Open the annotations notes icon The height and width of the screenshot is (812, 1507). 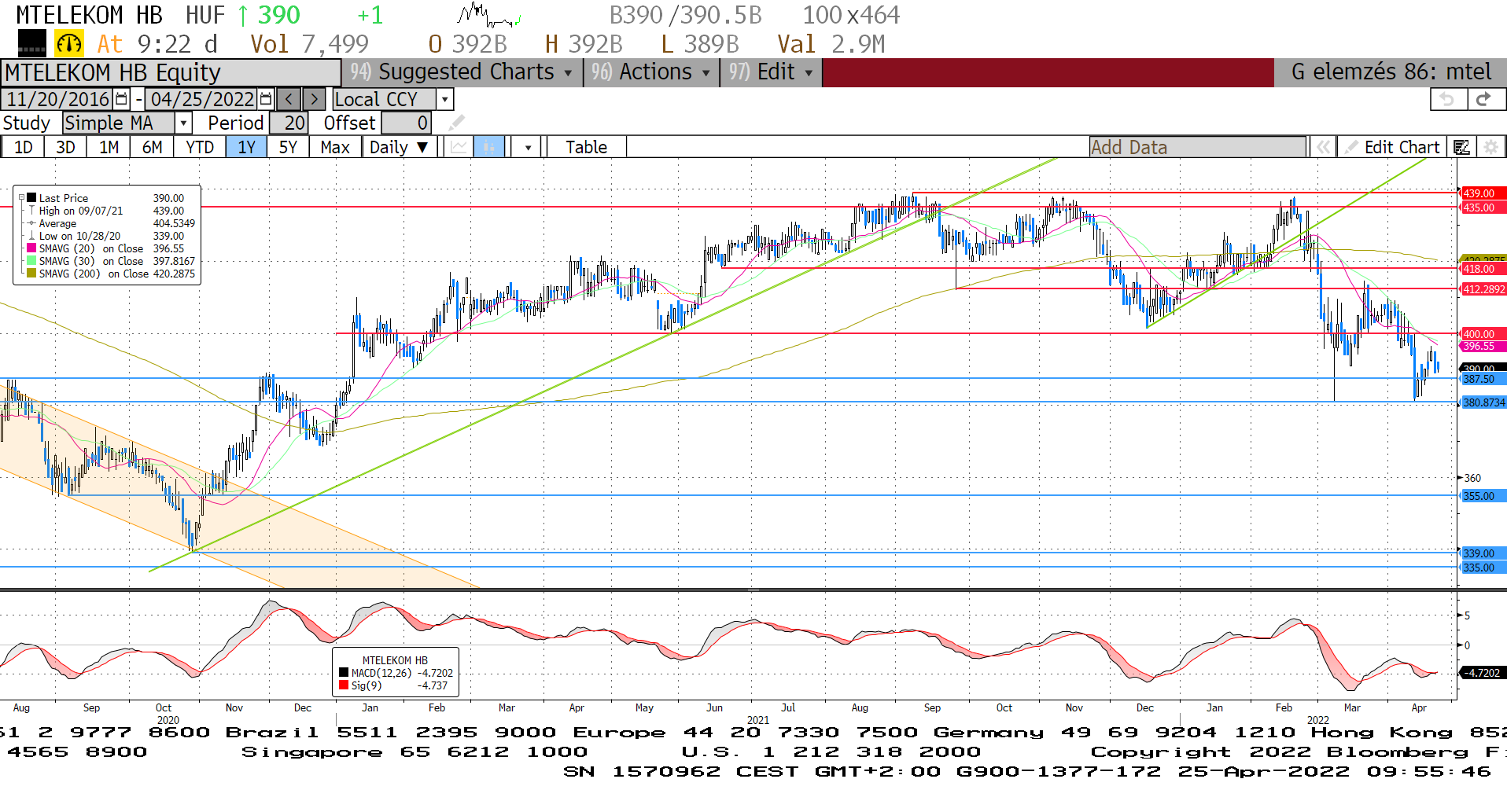click(1461, 147)
